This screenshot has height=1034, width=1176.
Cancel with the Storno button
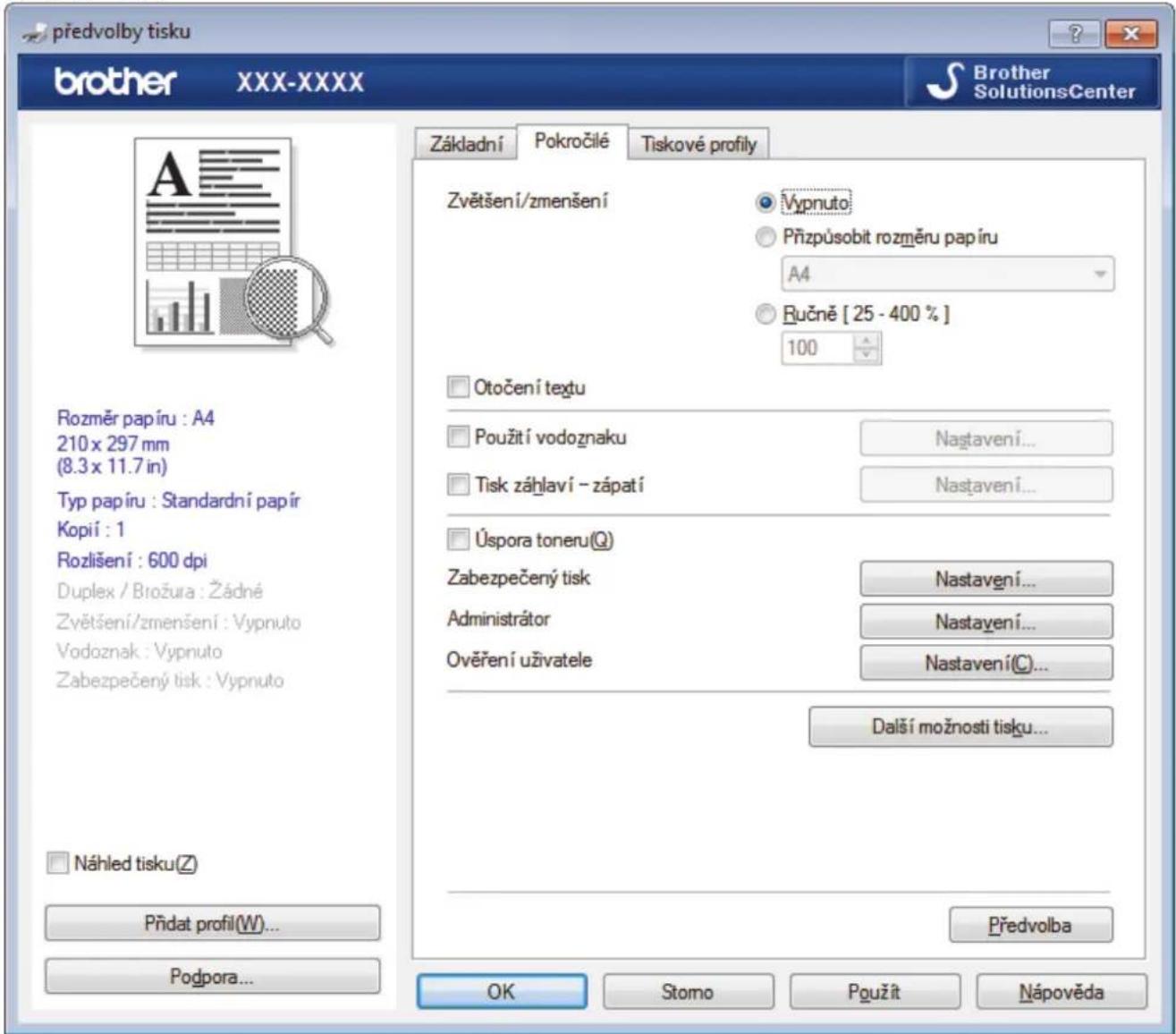point(688,991)
